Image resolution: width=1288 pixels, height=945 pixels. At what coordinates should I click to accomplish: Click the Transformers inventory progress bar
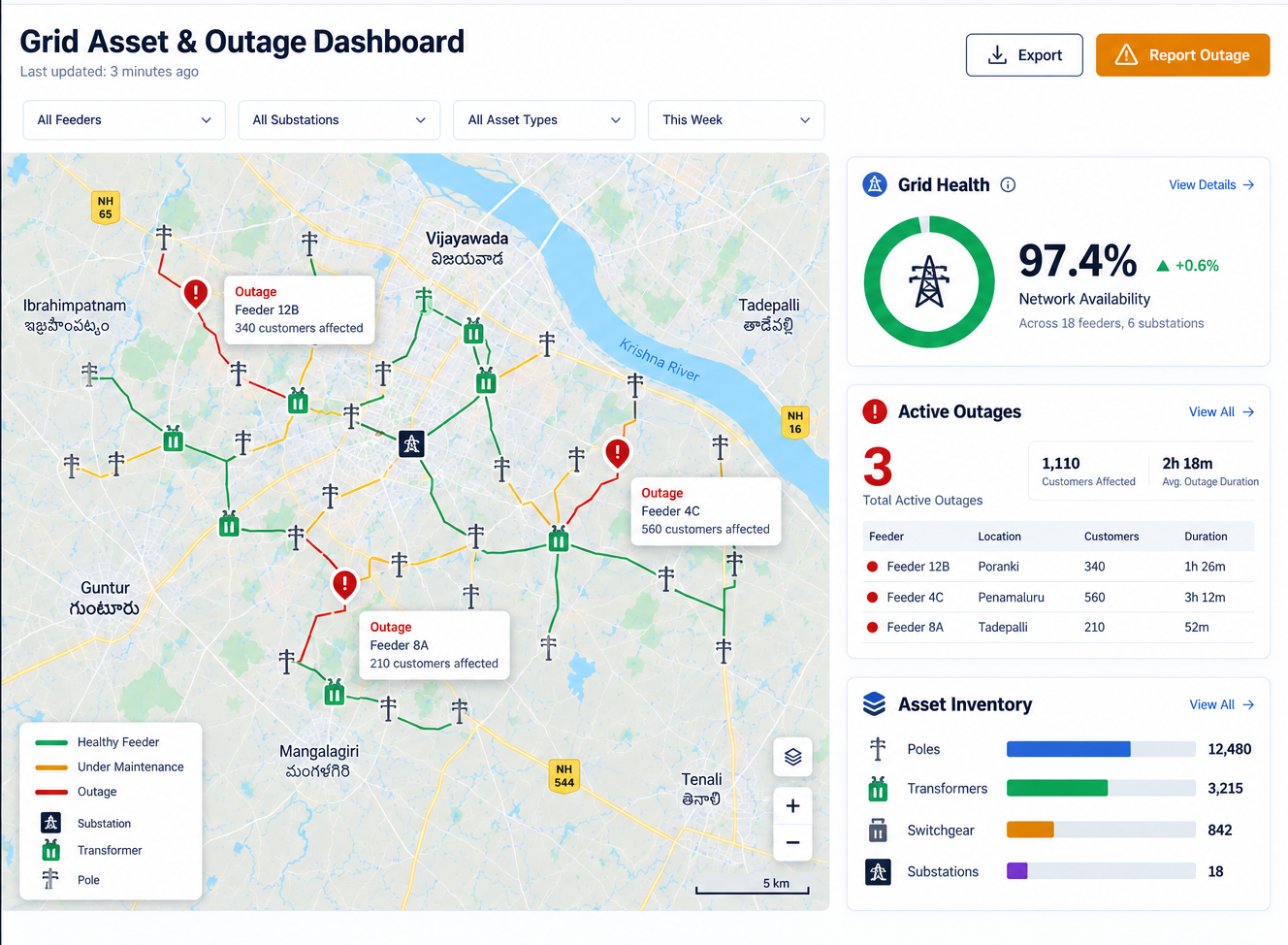coord(1101,789)
